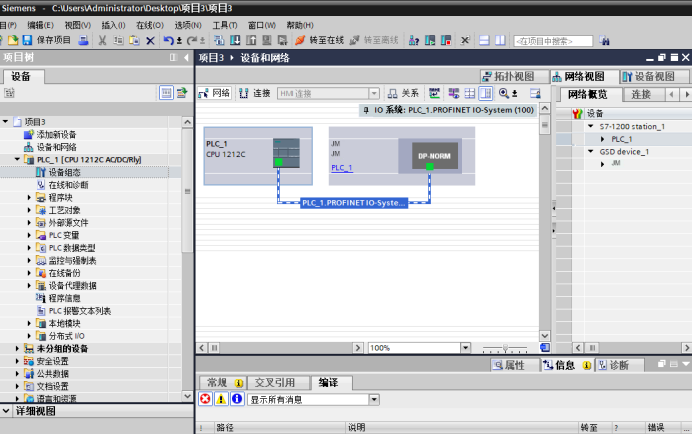Screen dimensions: 693x435
Task: Open the 诊断 inspector tab
Action: tap(619, 365)
